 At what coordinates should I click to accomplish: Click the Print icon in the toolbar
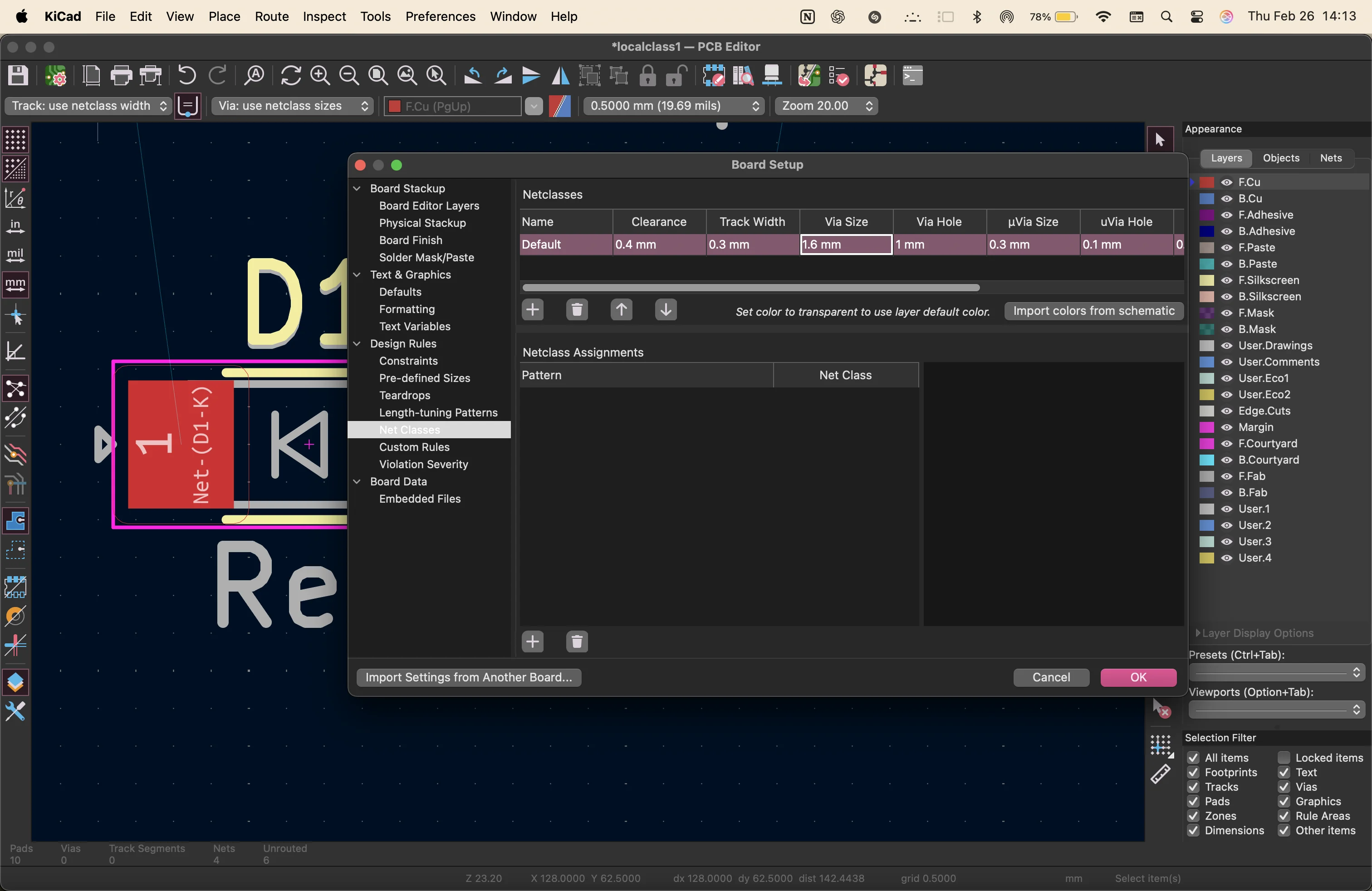[121, 75]
